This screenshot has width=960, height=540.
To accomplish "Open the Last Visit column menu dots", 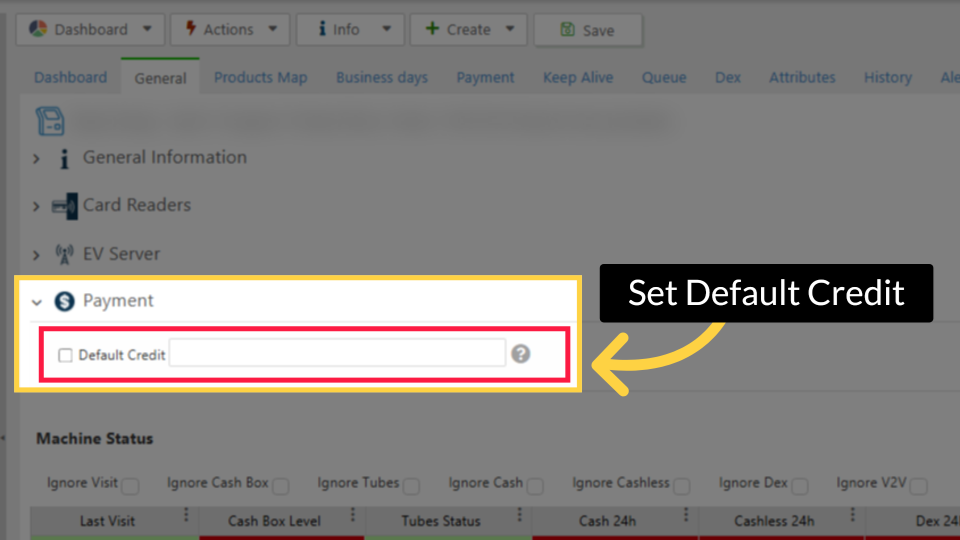I will tap(186, 515).
